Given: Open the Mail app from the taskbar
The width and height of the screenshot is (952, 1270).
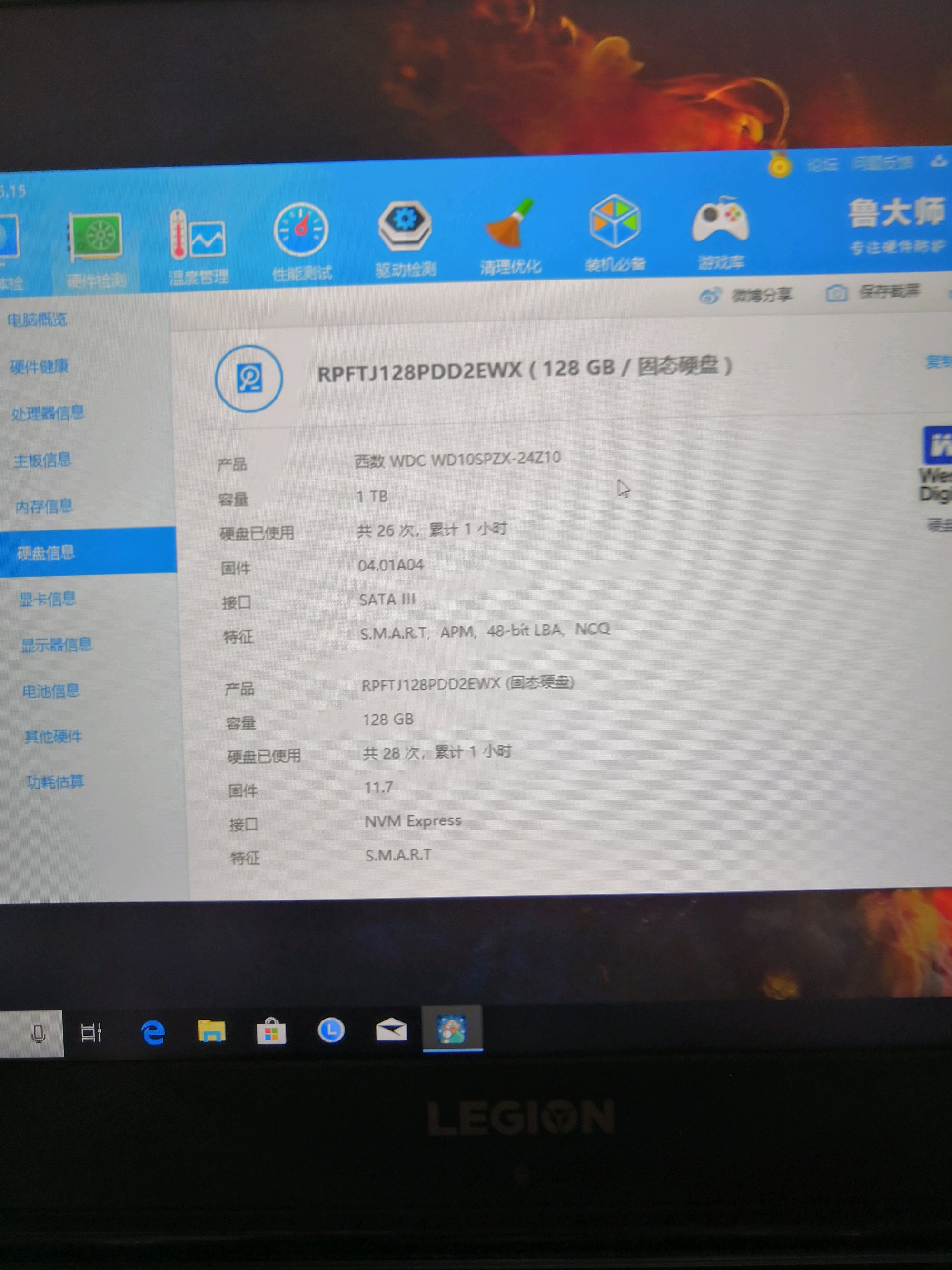Looking at the screenshot, I should [391, 1030].
